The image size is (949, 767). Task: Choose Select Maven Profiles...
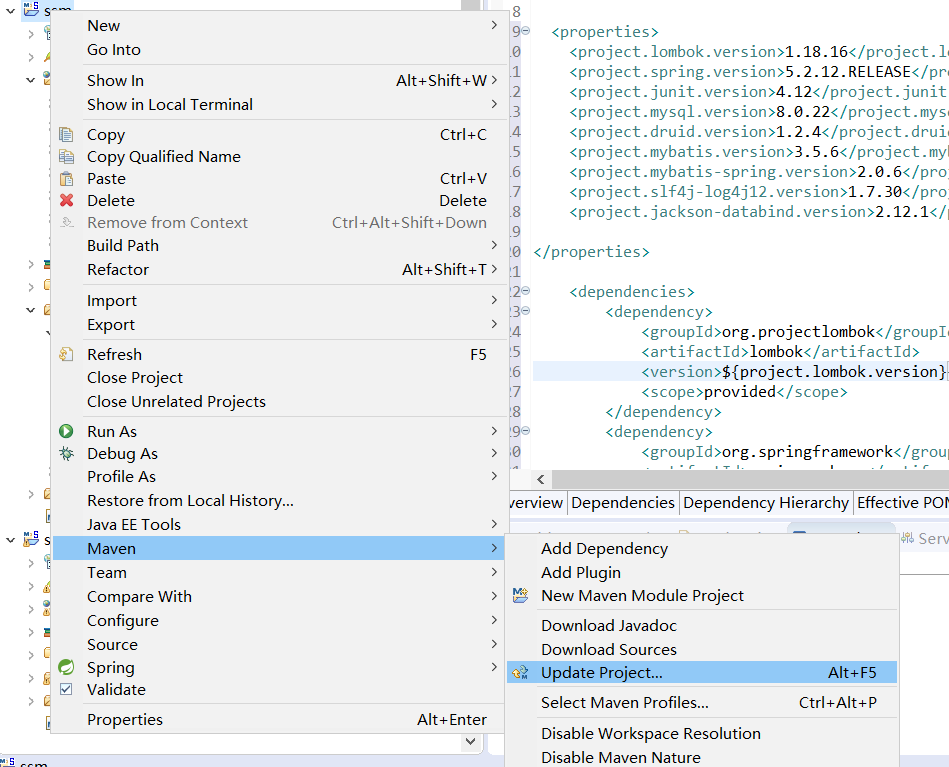tap(702, 702)
